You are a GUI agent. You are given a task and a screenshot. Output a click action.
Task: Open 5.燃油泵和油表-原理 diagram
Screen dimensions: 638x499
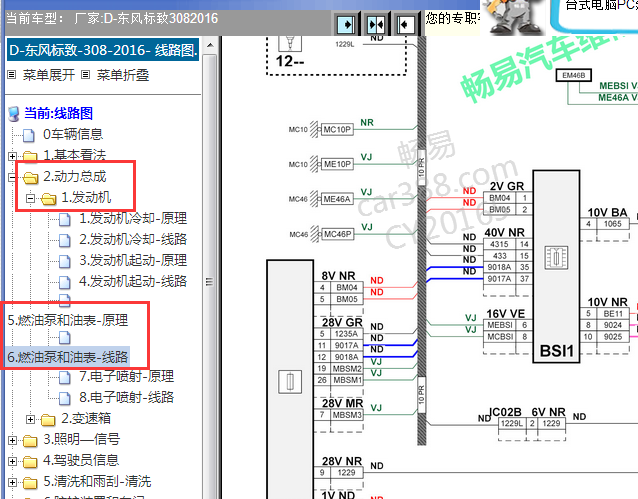[68, 320]
